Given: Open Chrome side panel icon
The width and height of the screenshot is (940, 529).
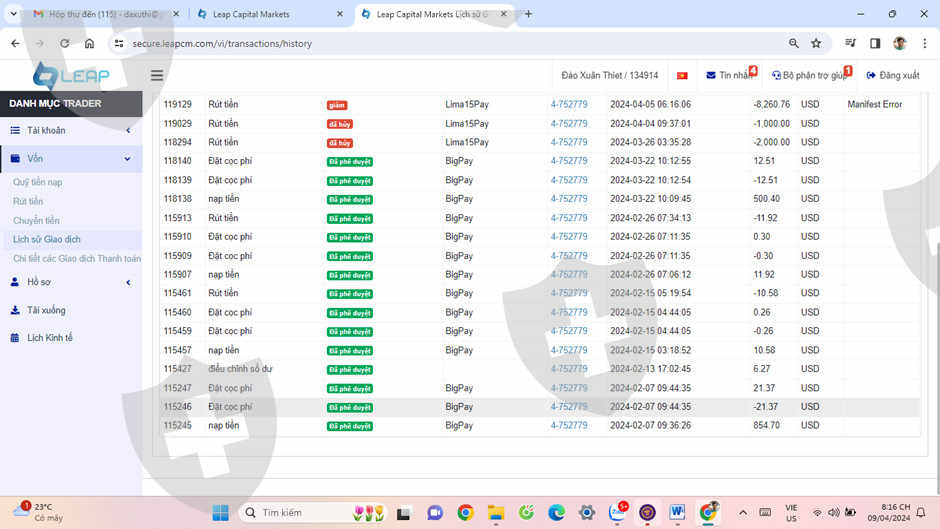Looking at the screenshot, I should [875, 44].
